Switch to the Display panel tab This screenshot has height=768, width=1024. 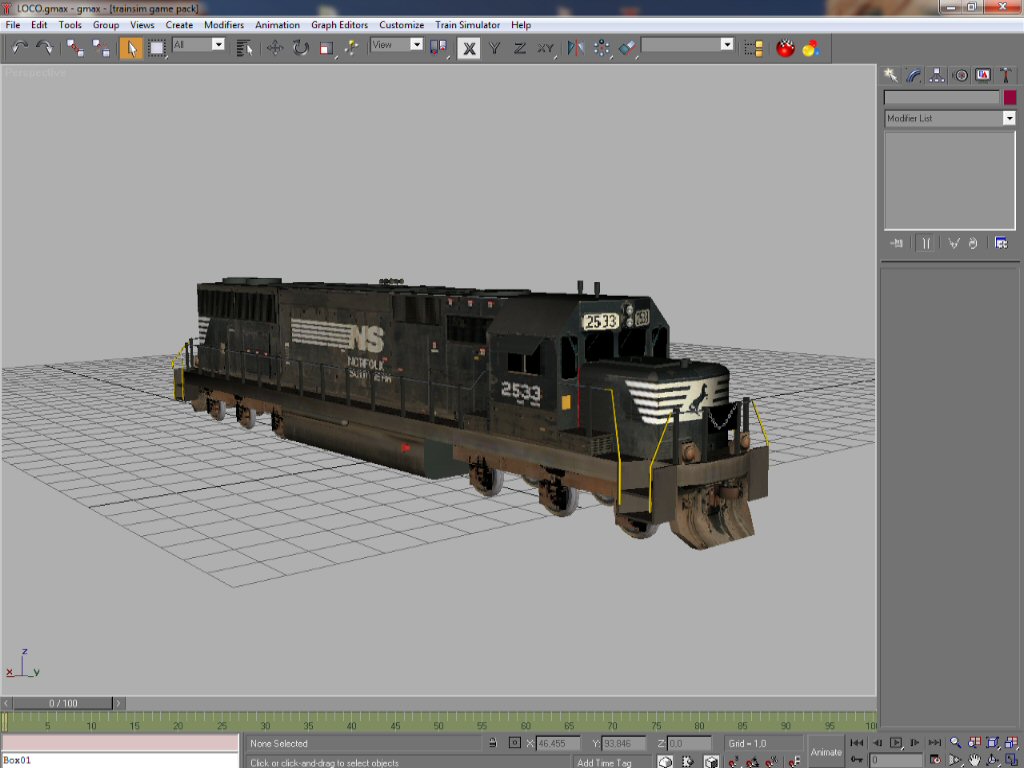click(983, 75)
